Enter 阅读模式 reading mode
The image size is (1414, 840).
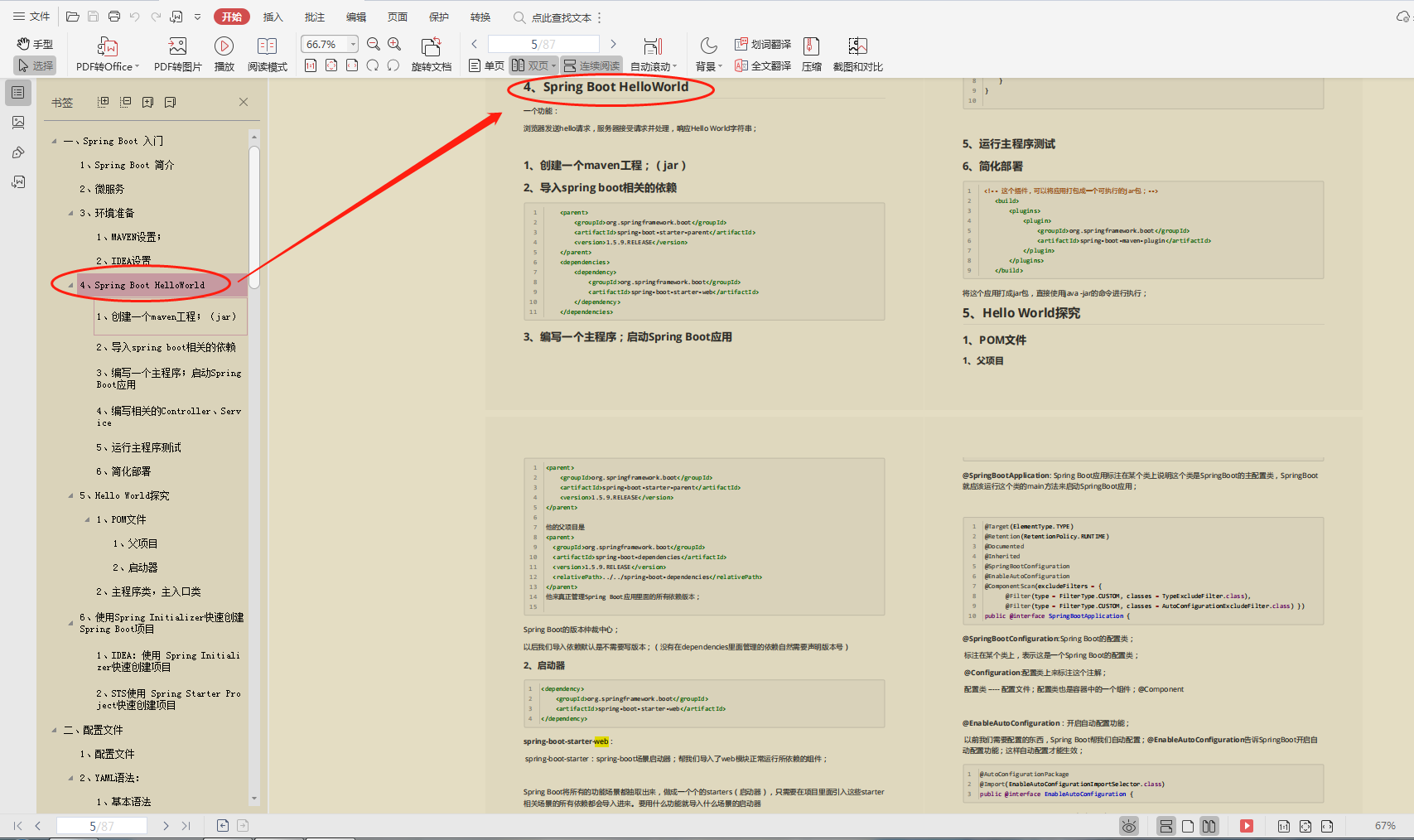267,55
